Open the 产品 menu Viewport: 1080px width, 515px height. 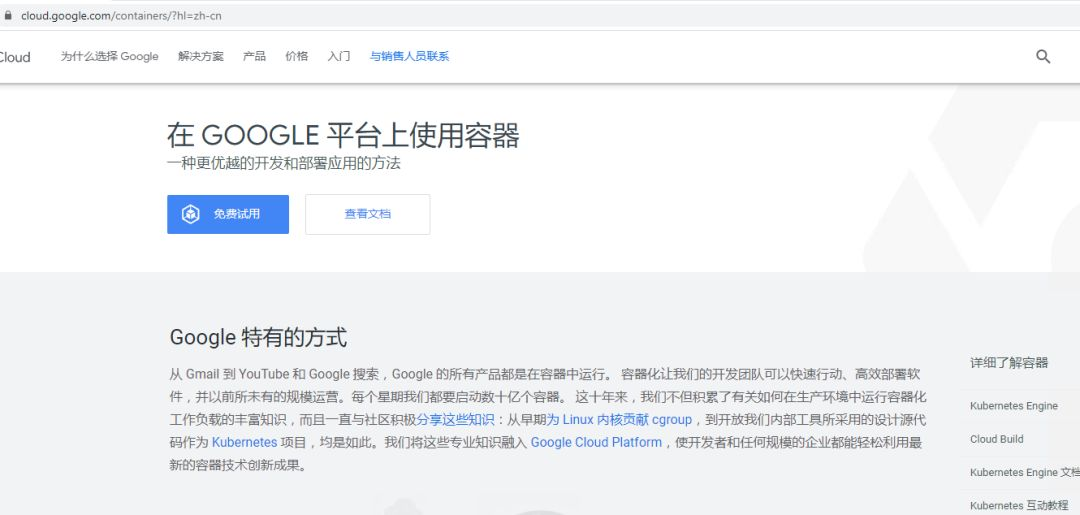254,56
